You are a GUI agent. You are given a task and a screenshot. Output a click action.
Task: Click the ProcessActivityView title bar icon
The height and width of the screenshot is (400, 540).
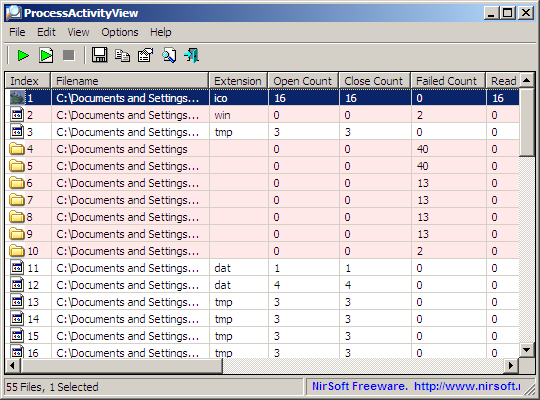(x=14, y=13)
